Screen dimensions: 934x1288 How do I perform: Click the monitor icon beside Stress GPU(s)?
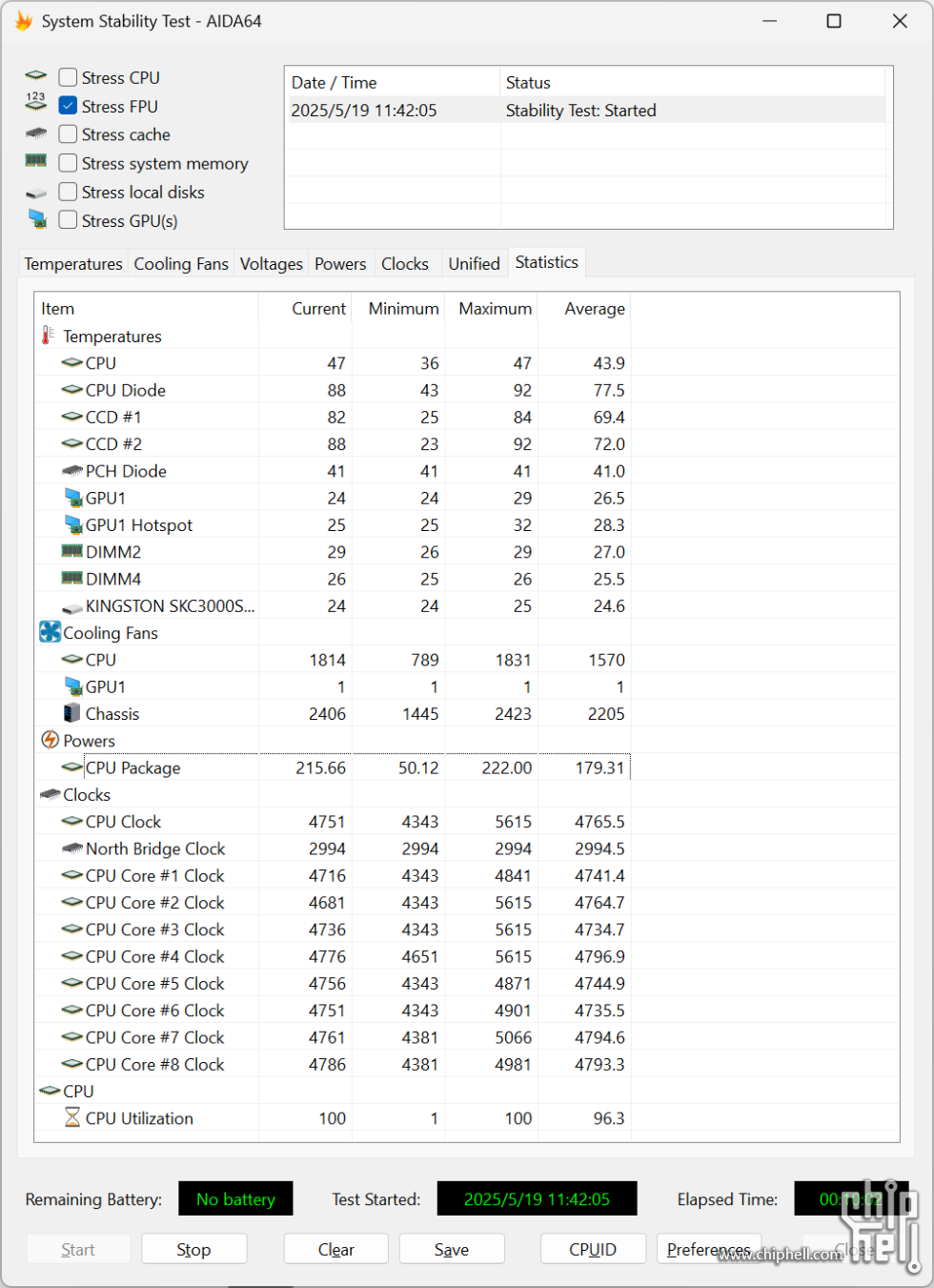(x=37, y=219)
